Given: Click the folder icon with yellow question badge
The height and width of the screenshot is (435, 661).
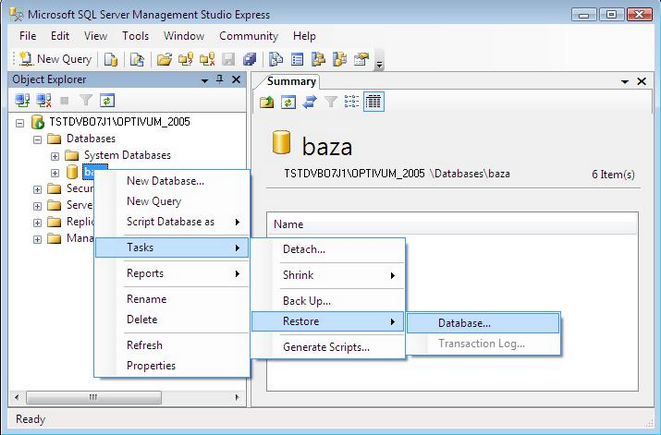Looking at the screenshot, I should tap(185, 59).
